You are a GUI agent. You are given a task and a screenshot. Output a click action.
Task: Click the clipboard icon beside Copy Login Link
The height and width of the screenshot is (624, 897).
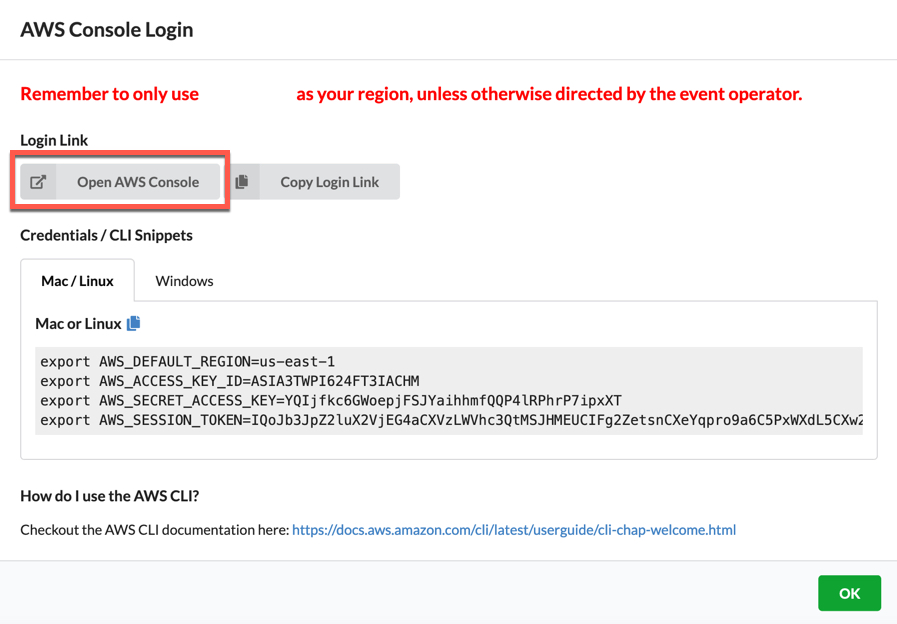(242, 182)
